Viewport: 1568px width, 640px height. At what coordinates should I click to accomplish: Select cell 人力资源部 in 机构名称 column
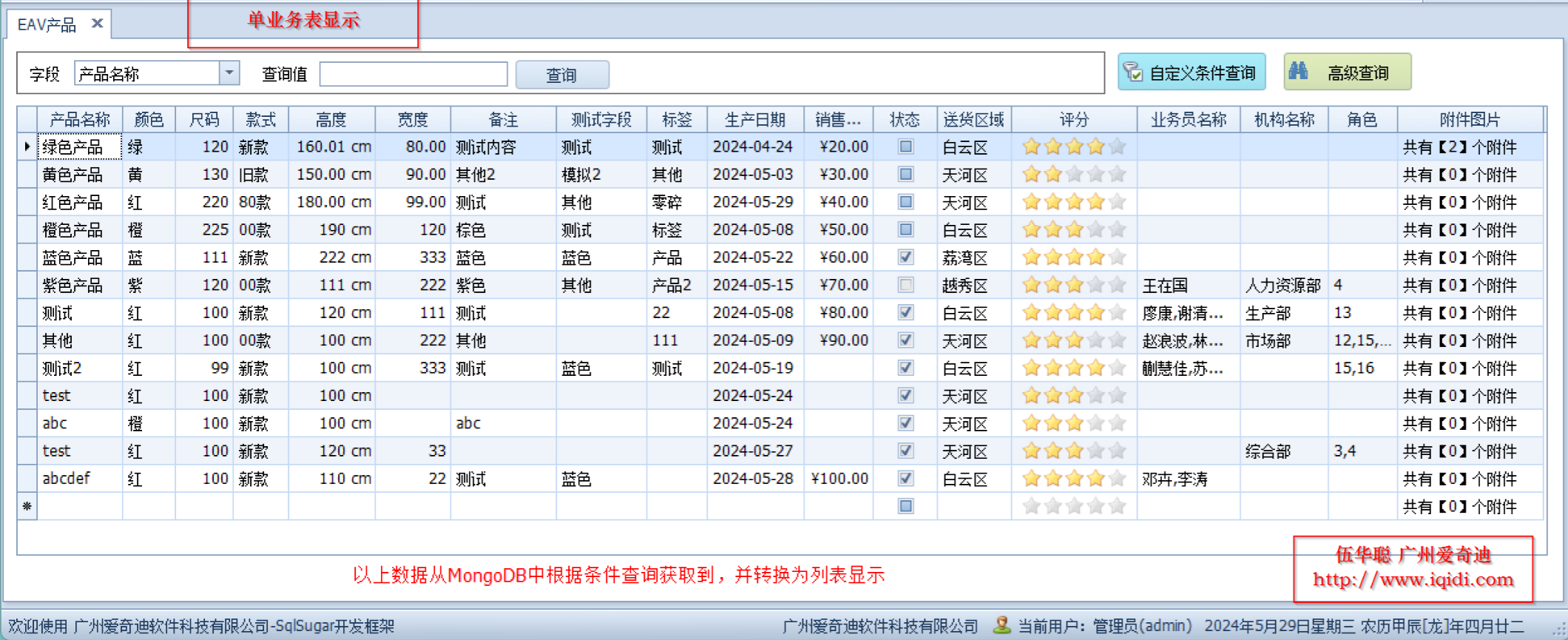1283,286
